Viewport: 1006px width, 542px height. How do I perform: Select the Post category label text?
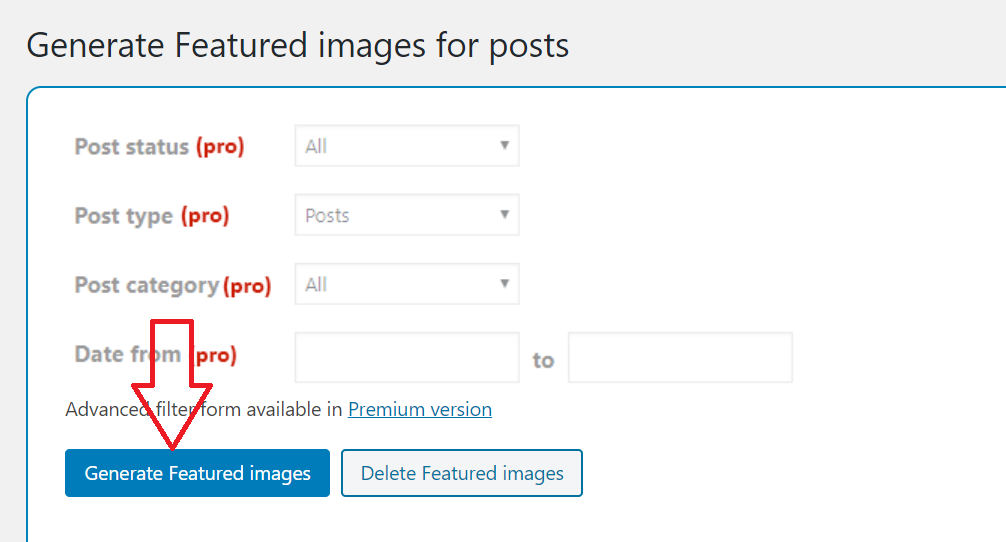[147, 285]
